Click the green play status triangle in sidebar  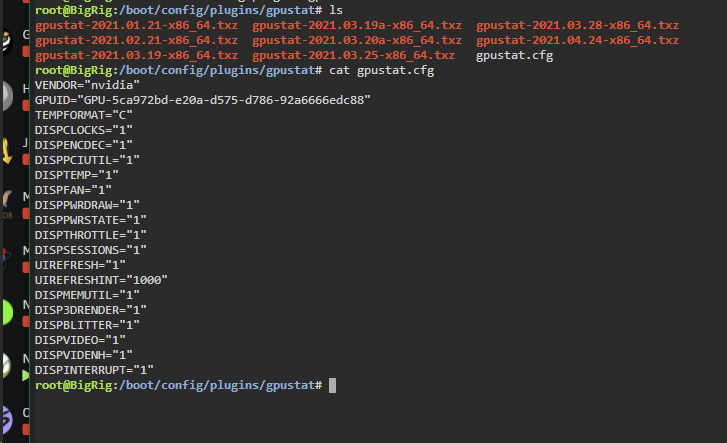pyautogui.click(x=26, y=375)
